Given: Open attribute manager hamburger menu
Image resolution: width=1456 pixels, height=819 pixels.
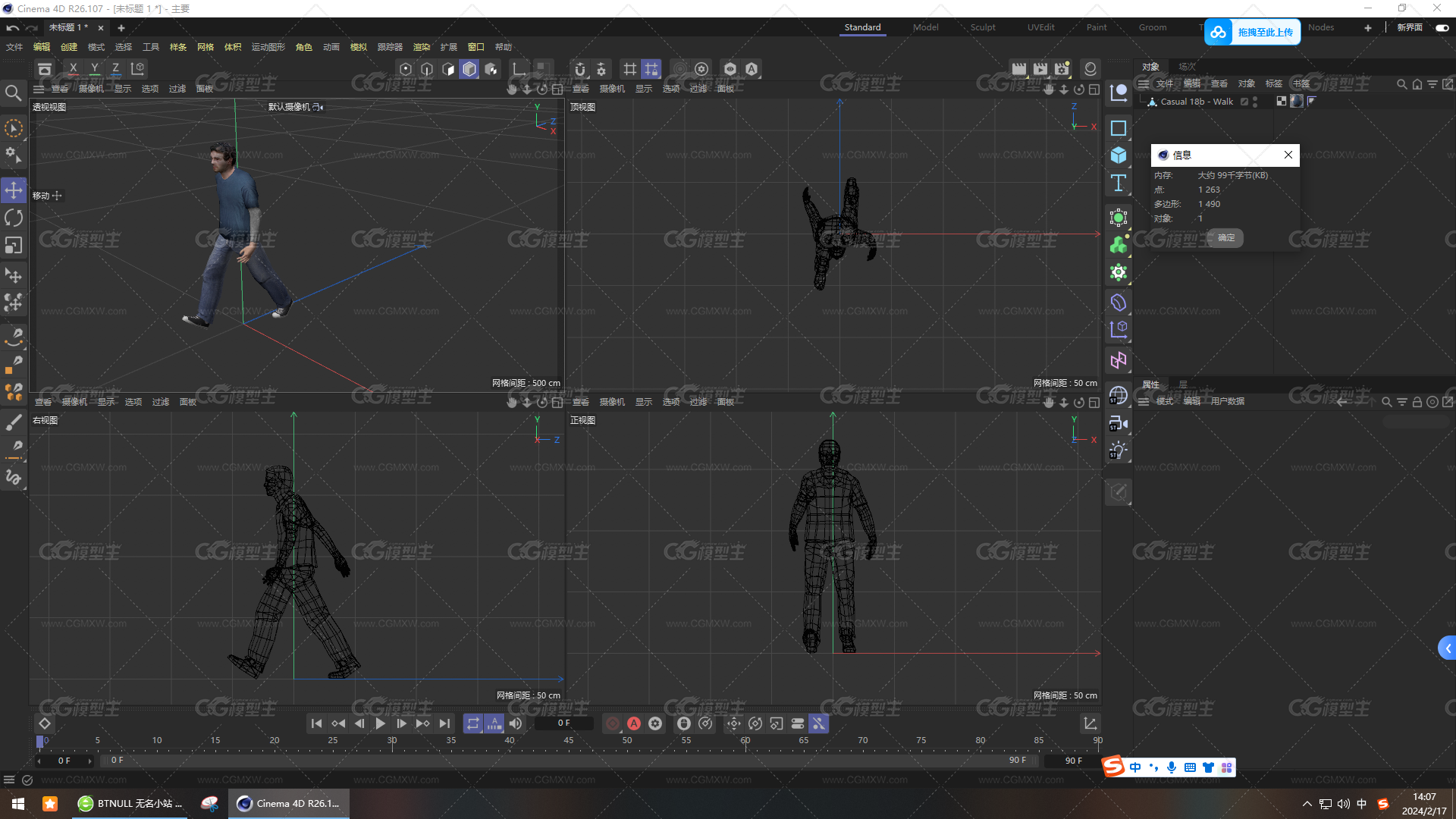Looking at the screenshot, I should (x=1144, y=401).
